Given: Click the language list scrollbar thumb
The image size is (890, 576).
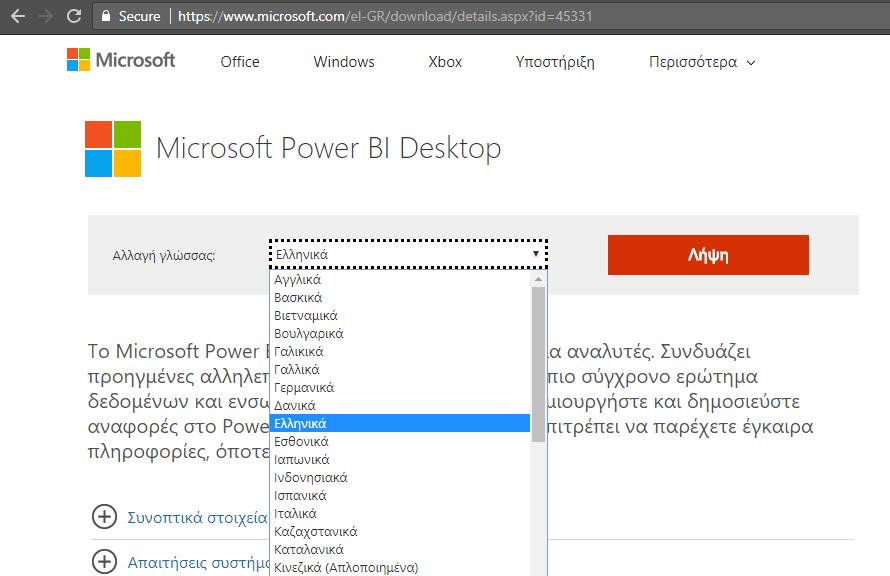Looking at the screenshot, I should 538,364.
